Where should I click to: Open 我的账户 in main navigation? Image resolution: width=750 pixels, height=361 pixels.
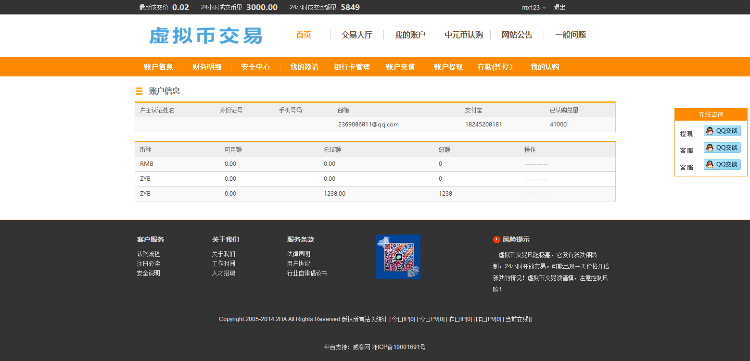point(410,35)
